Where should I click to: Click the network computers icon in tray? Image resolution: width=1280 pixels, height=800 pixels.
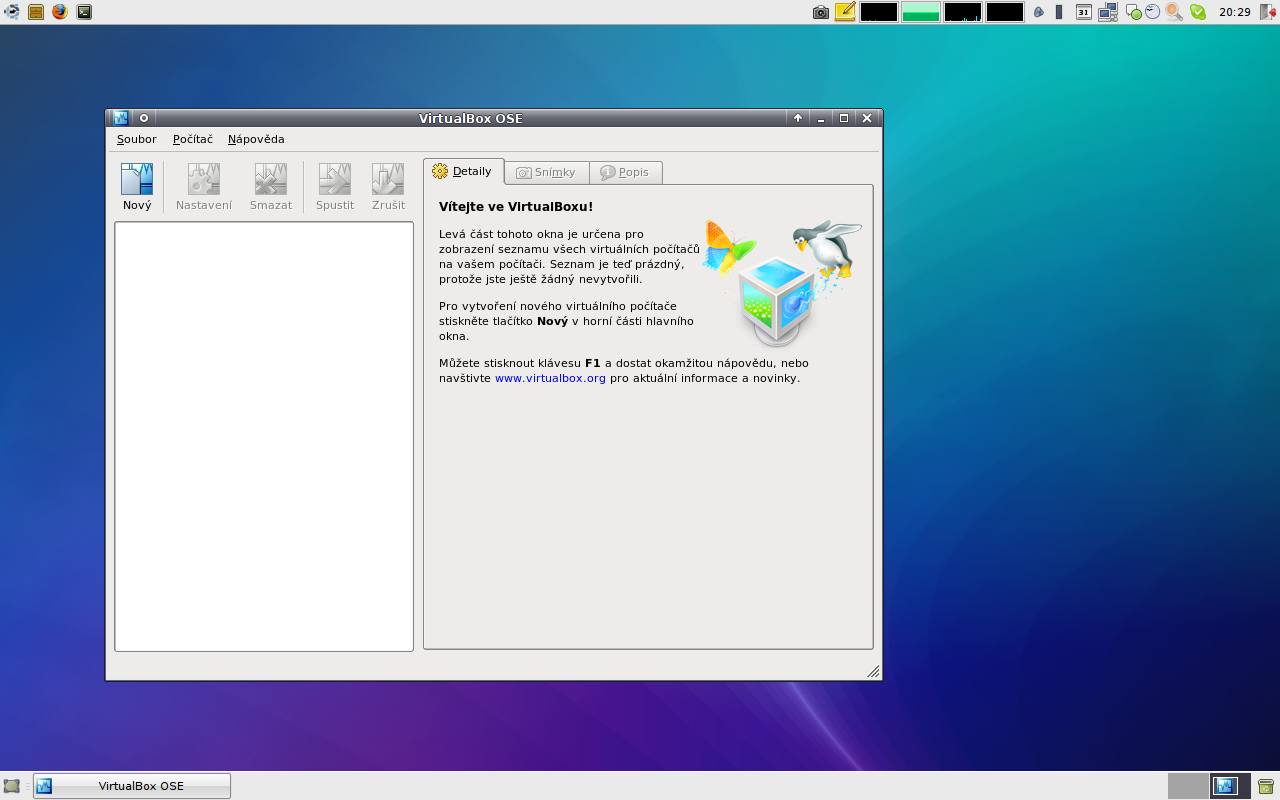click(1107, 12)
